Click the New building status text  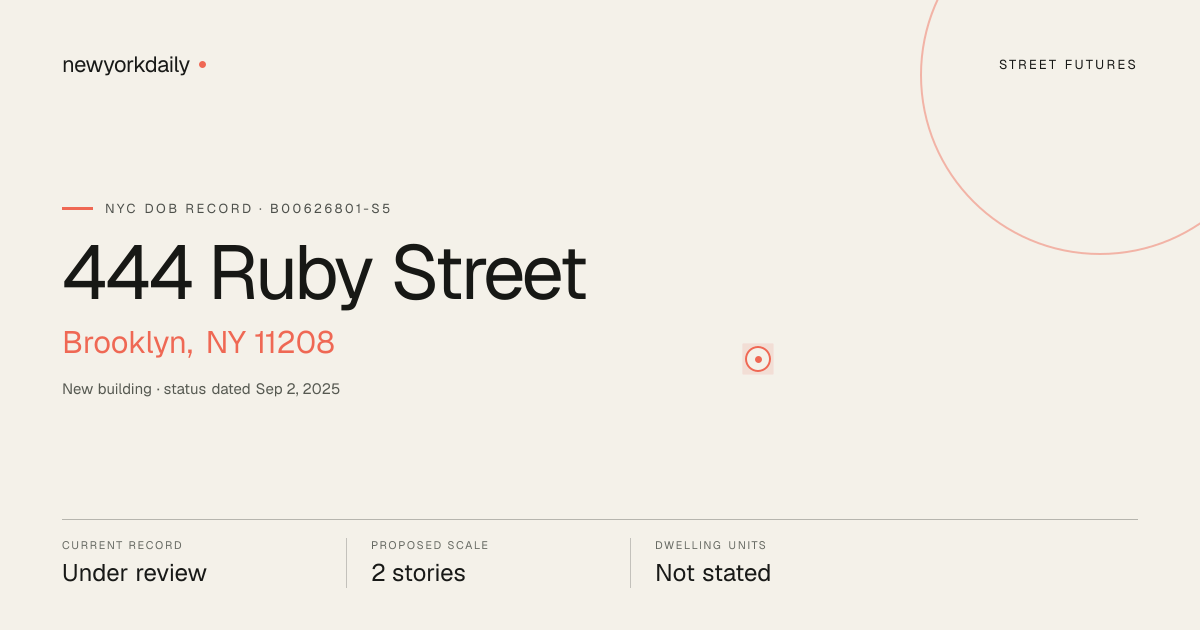point(107,389)
